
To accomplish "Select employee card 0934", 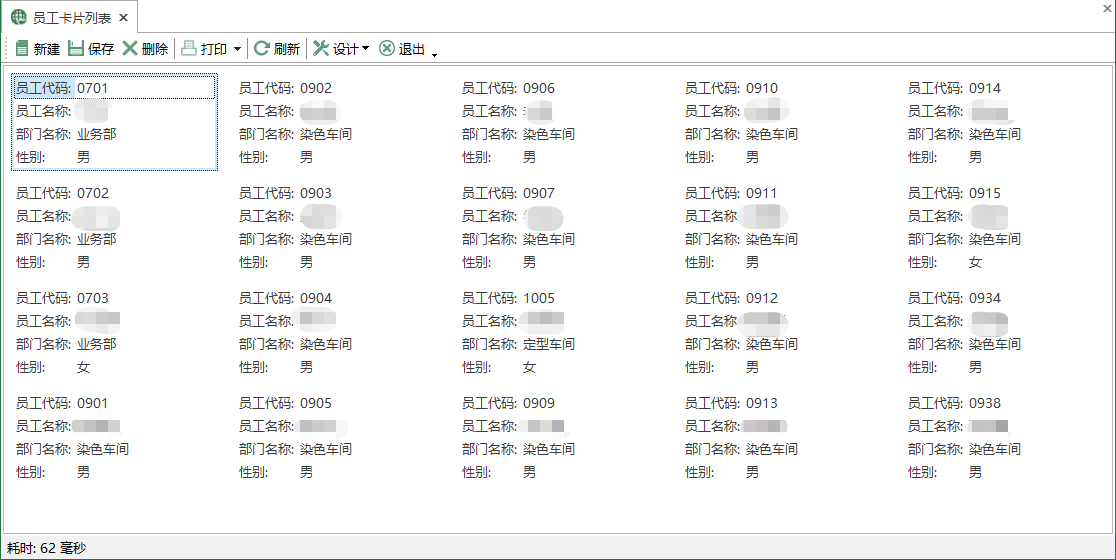I will (x=1006, y=332).
